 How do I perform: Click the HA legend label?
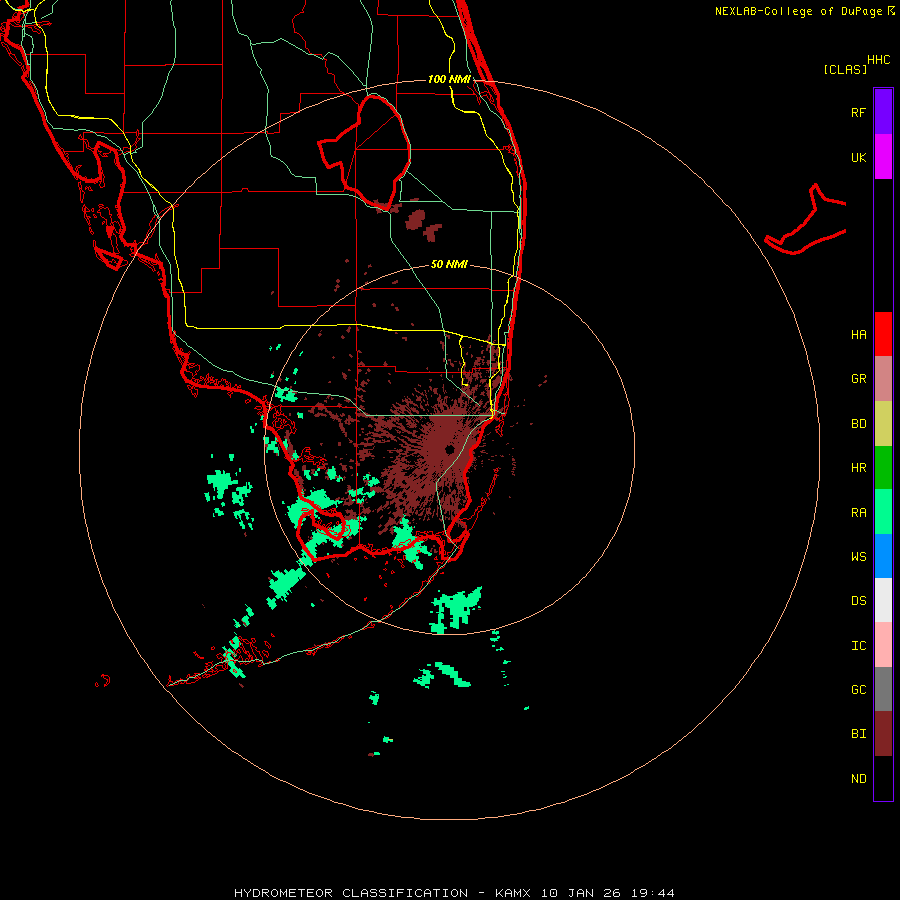pyautogui.click(x=858, y=335)
